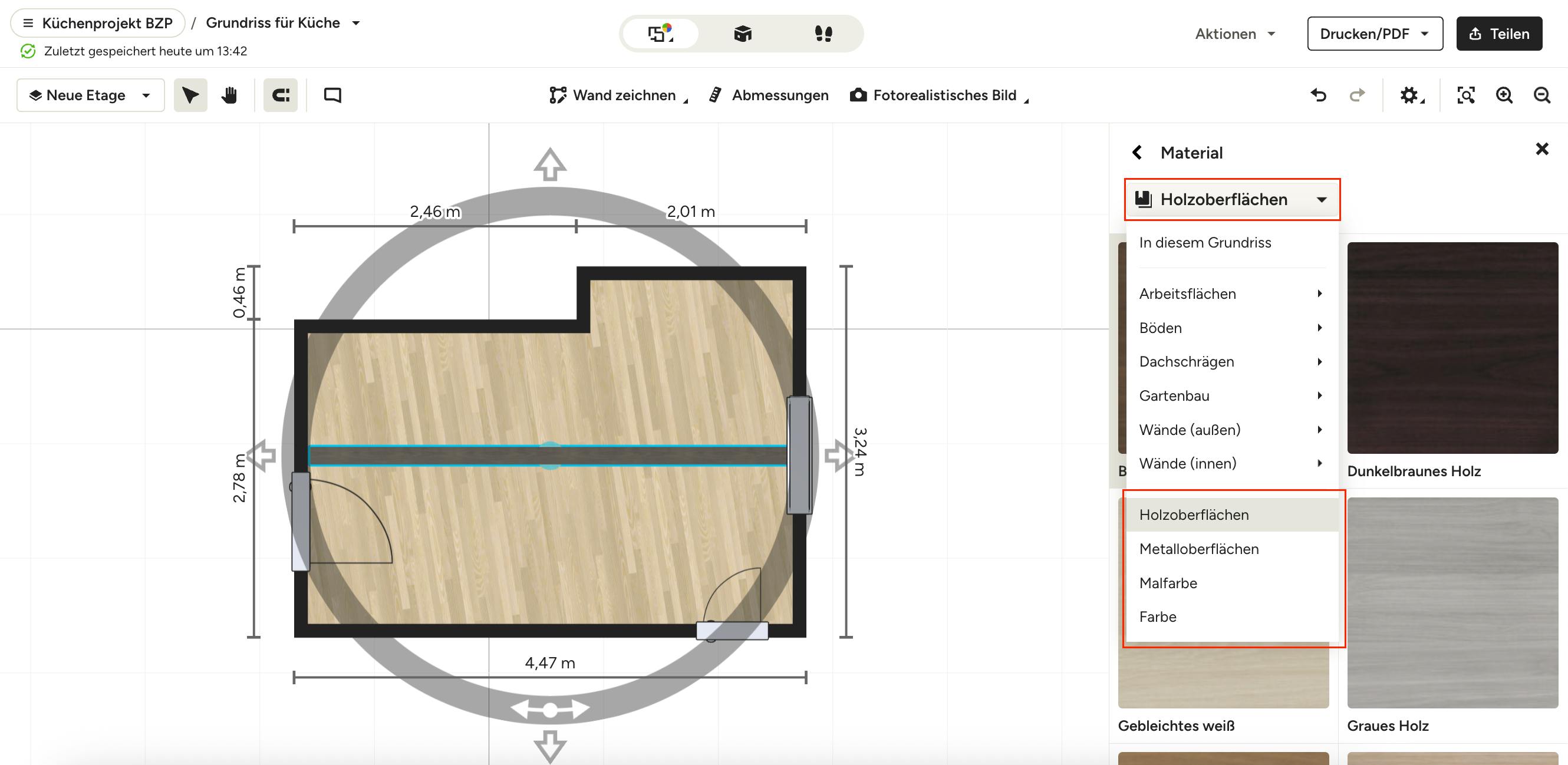Click the 3,24 m dimension label

coord(859,451)
